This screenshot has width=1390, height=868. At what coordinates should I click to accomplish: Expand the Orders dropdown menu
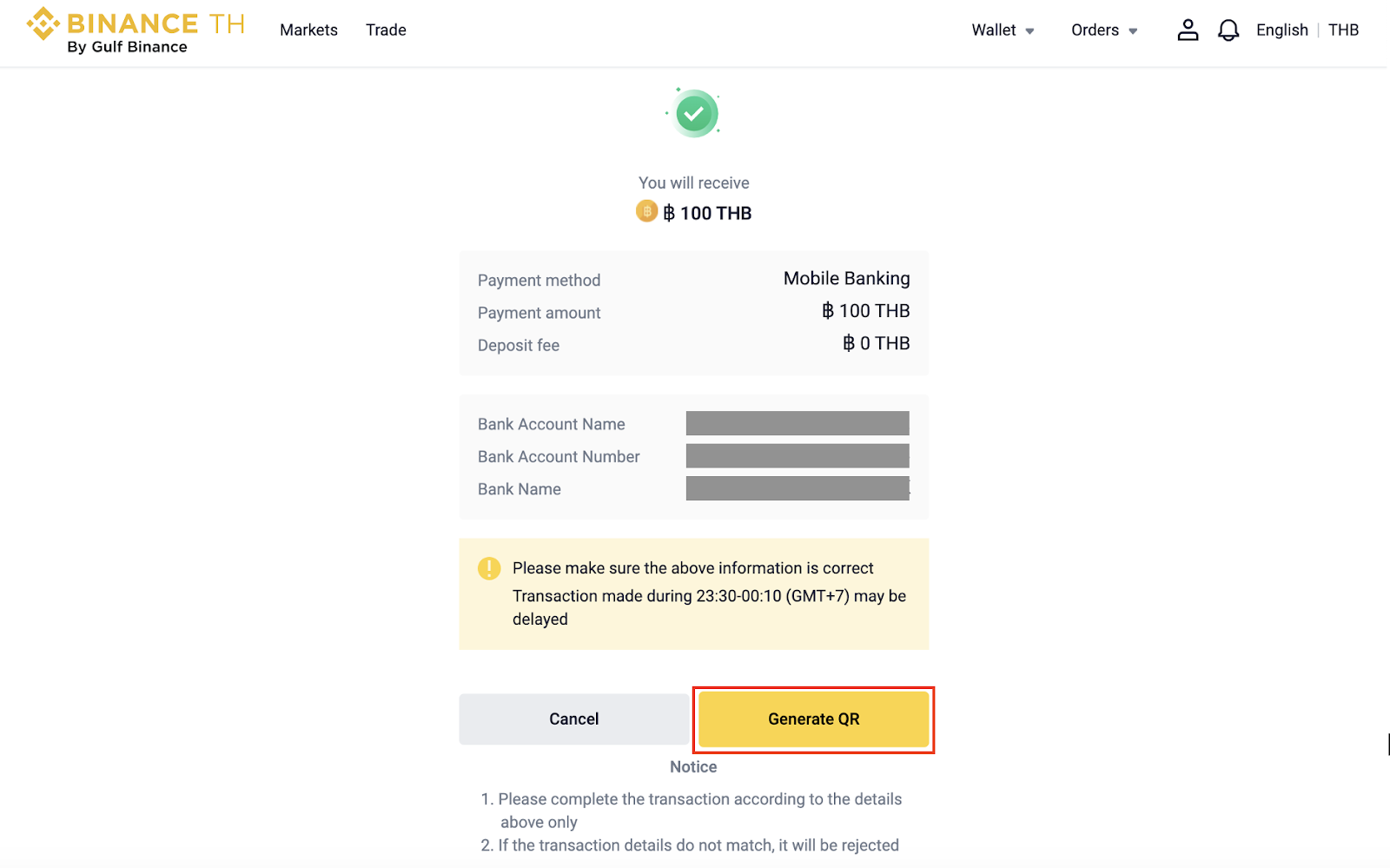click(1103, 30)
